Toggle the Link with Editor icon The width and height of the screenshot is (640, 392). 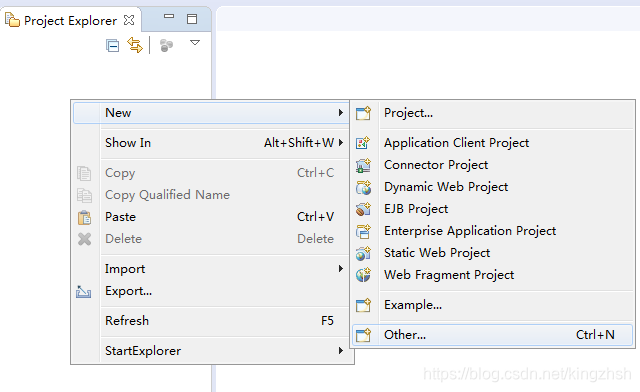135,45
